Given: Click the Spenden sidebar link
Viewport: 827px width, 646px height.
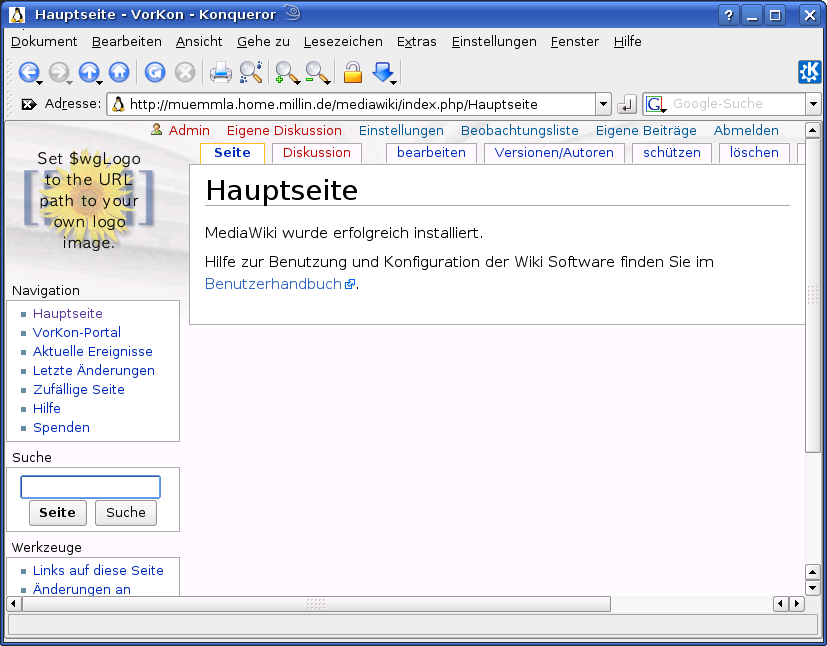Looking at the screenshot, I should (x=61, y=428).
